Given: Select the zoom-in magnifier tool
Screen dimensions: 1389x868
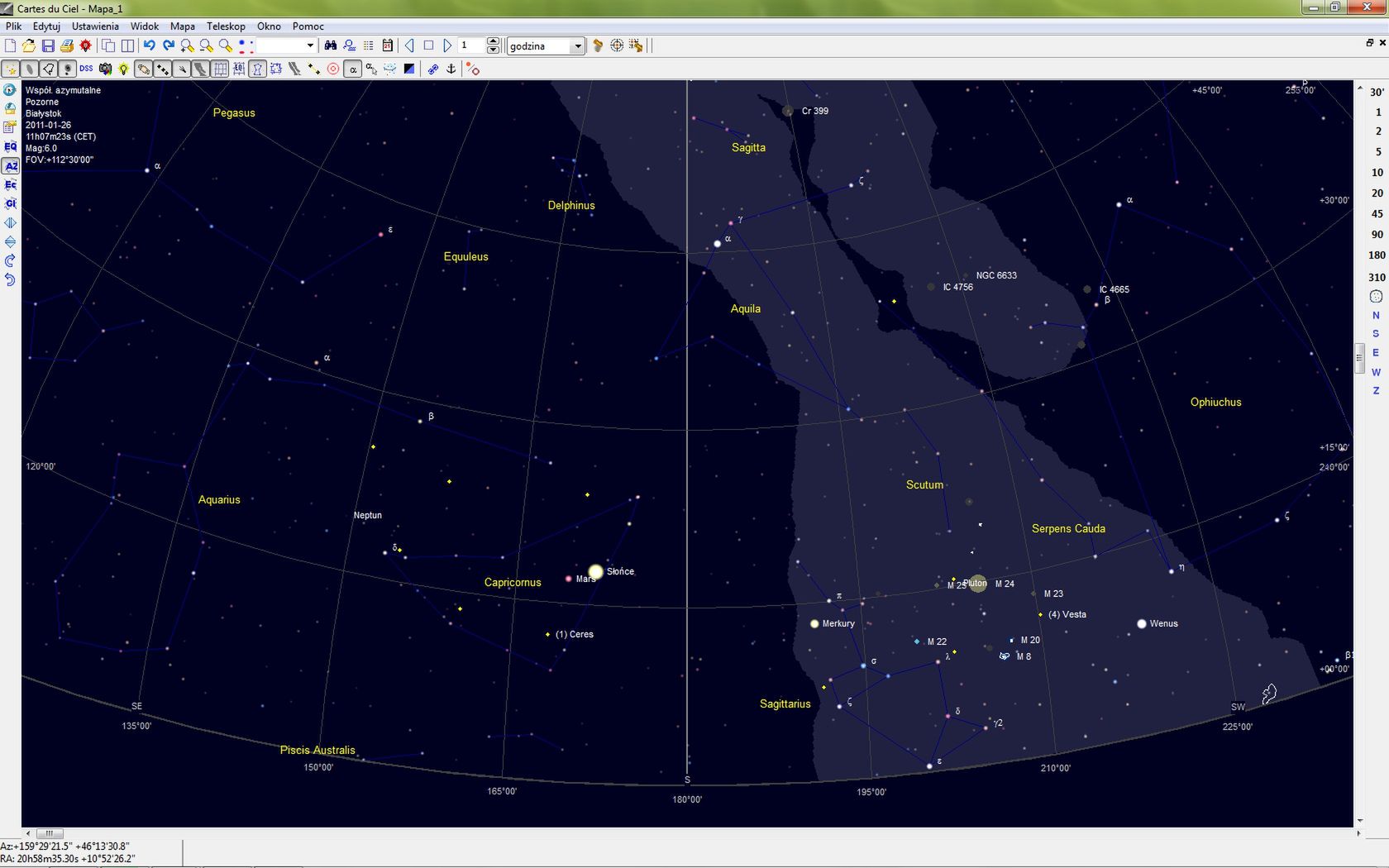Looking at the screenshot, I should 186,45.
